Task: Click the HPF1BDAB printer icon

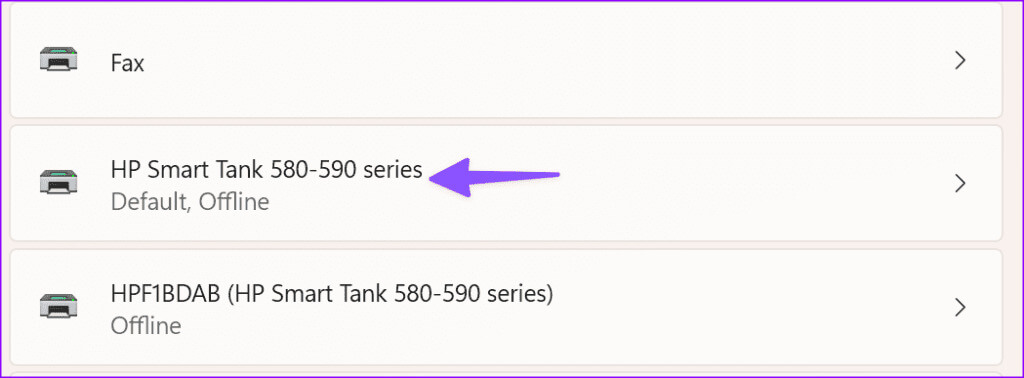Action: 59,306
